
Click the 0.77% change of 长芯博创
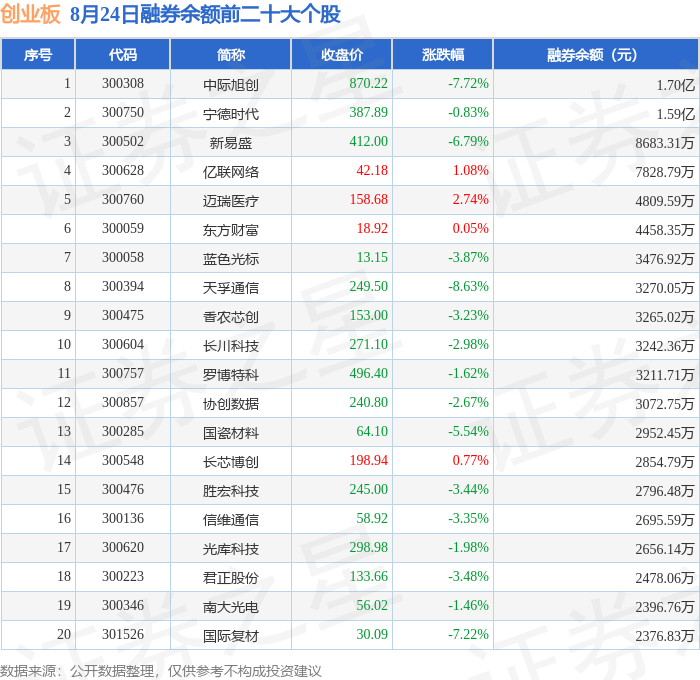pos(471,460)
